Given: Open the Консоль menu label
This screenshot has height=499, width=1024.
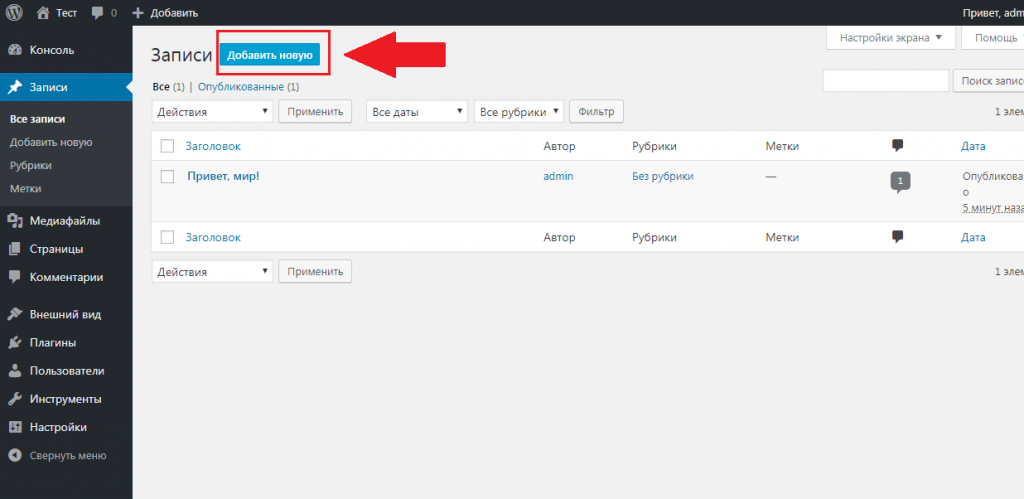Looking at the screenshot, I should click(52, 50).
